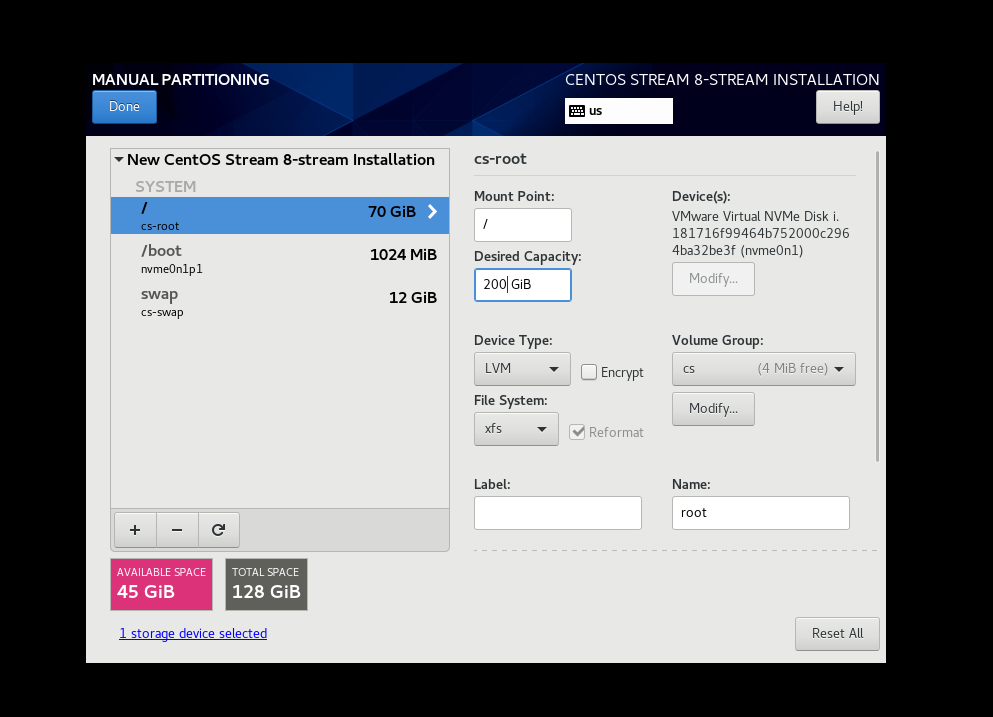Select the /boot nvme0n1p1 partition row
This screenshot has width=993, height=717.
click(x=280, y=258)
